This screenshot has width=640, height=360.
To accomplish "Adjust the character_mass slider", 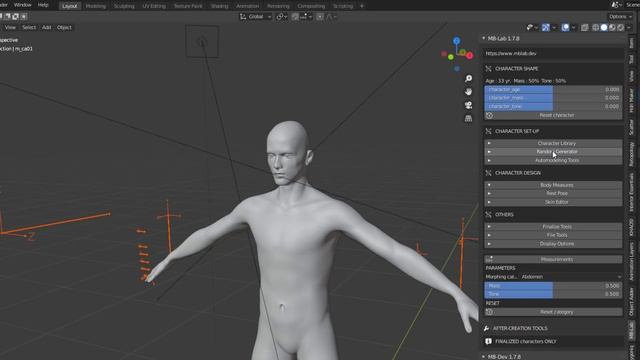I will (553, 98).
